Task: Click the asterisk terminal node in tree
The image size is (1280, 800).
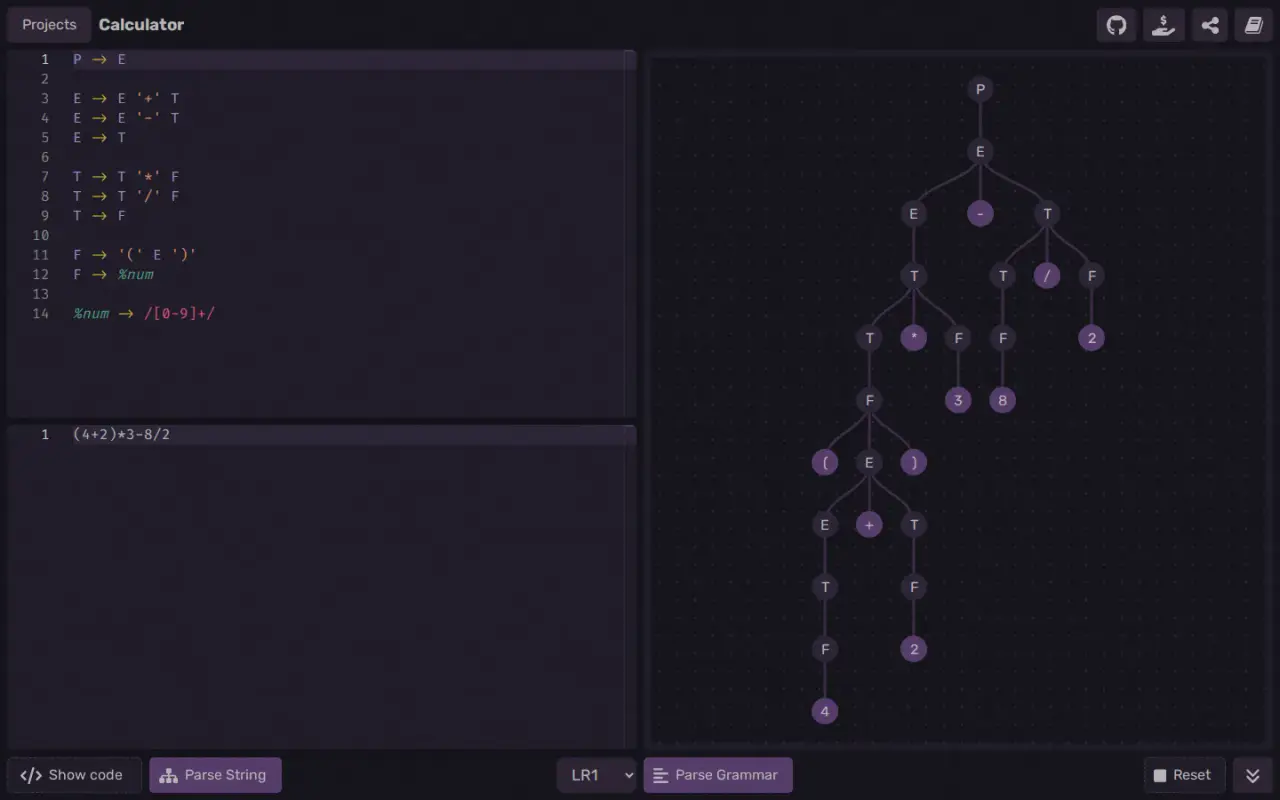Action: (x=913, y=338)
